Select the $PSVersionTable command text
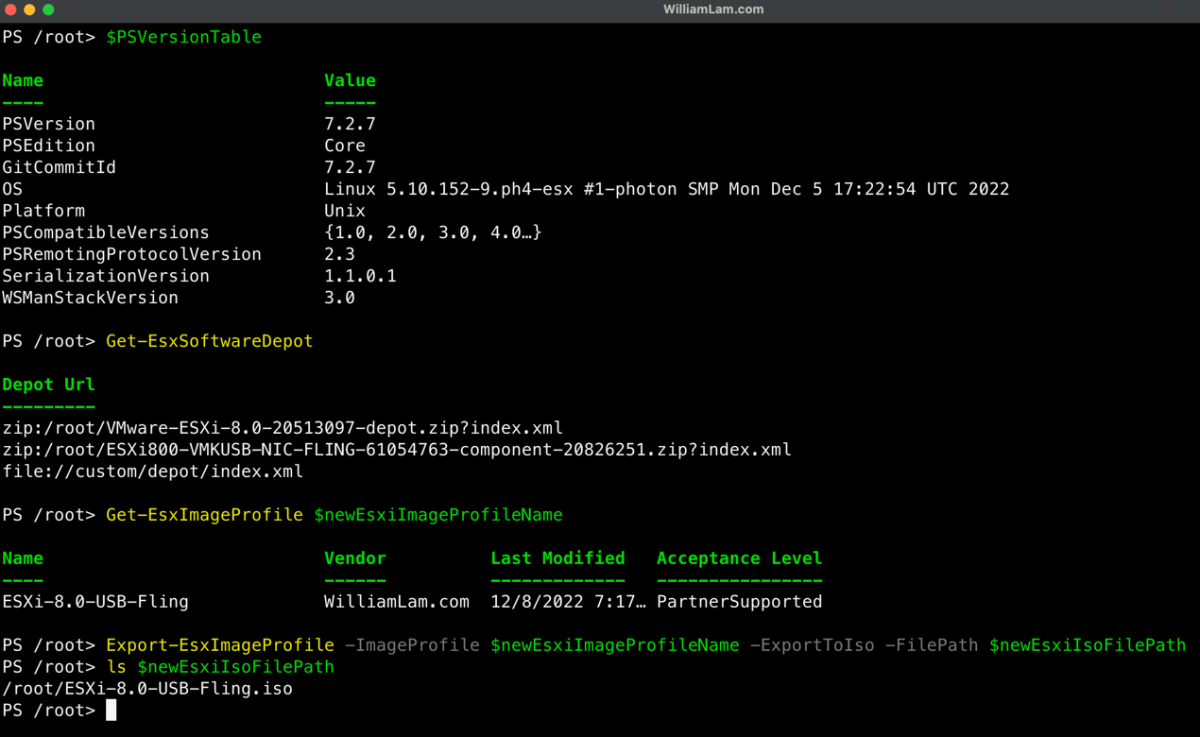Viewport: 1200px width, 737px height. pyautogui.click(x=184, y=37)
